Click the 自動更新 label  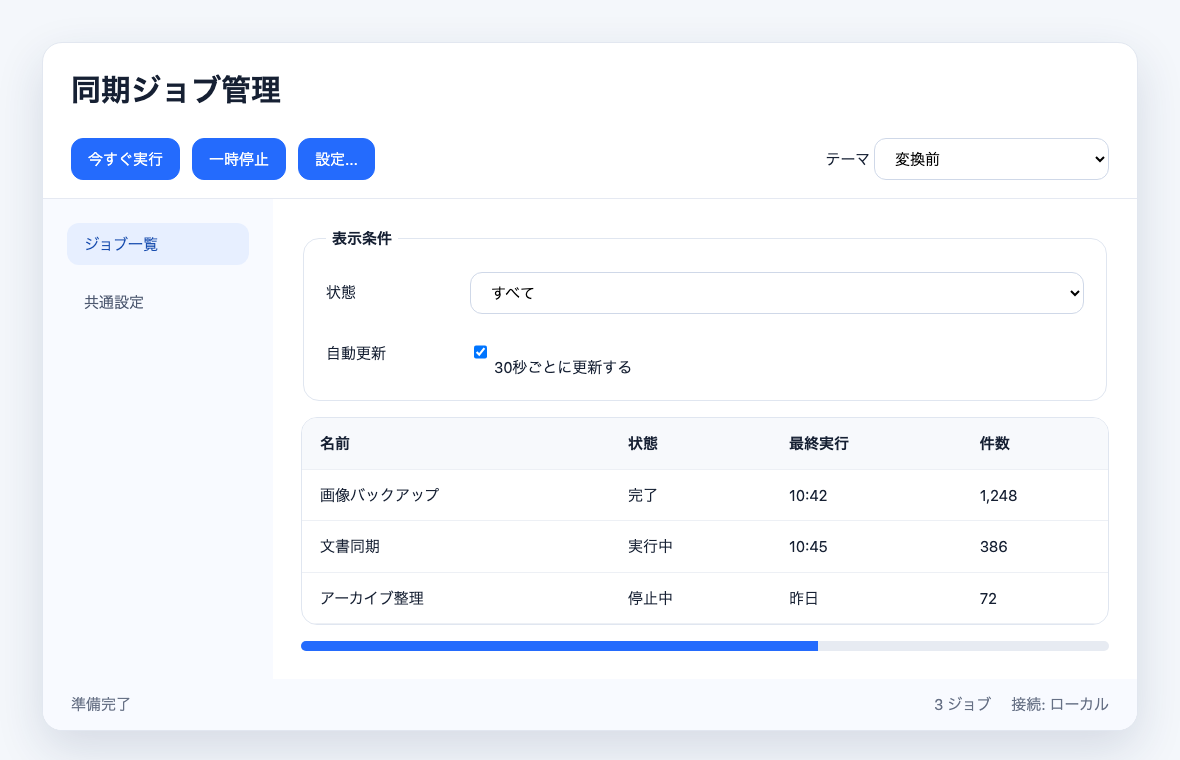tap(356, 354)
